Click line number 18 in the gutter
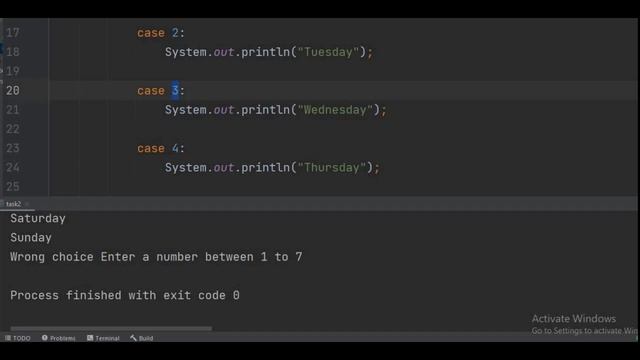This screenshot has width=640, height=360. pyautogui.click(x=13, y=52)
